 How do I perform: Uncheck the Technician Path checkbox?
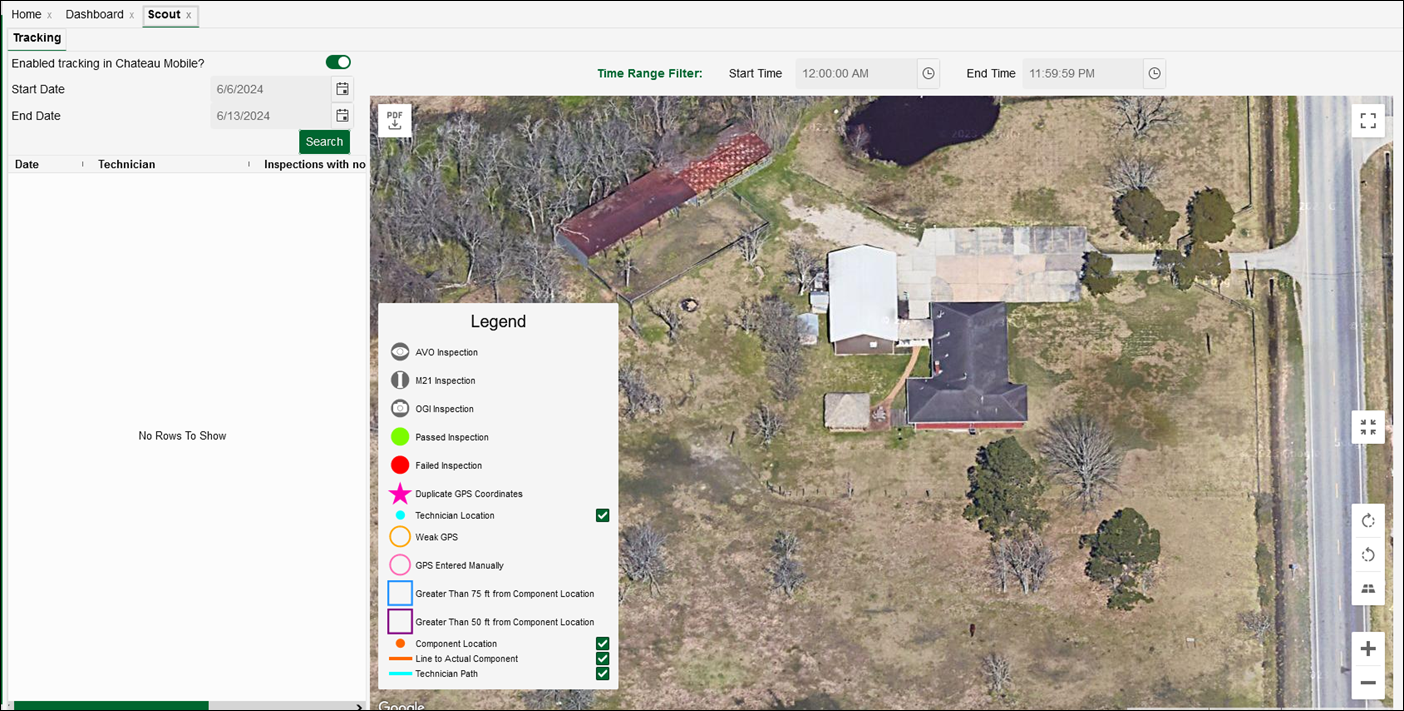click(x=602, y=674)
